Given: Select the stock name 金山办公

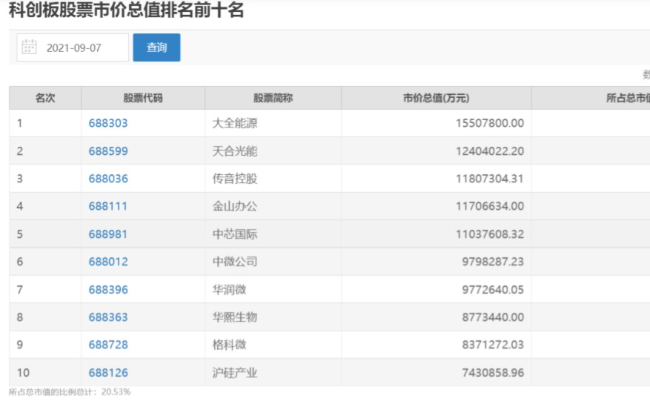Looking at the screenshot, I should click(235, 206).
